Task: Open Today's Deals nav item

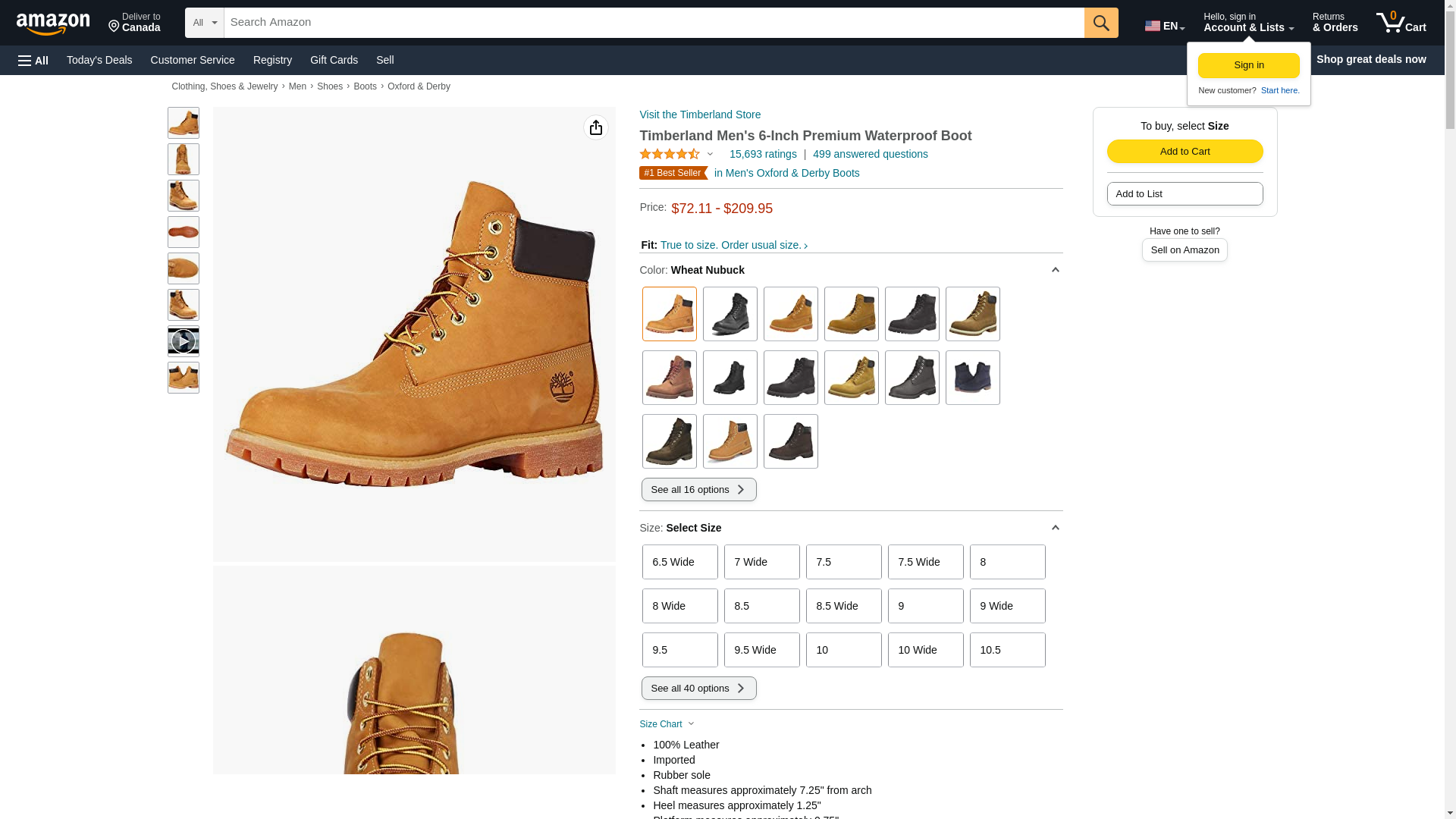Action: (99, 60)
